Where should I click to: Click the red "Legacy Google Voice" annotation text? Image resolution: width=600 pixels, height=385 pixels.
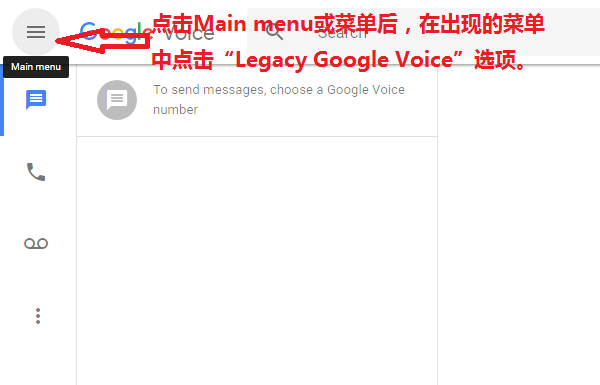pos(344,60)
